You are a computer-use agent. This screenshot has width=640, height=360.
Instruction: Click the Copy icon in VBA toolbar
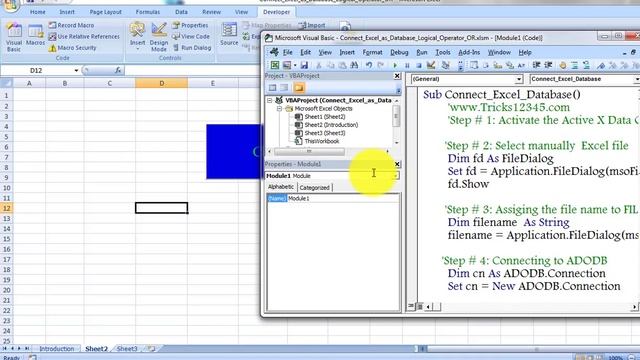(x=331, y=65)
